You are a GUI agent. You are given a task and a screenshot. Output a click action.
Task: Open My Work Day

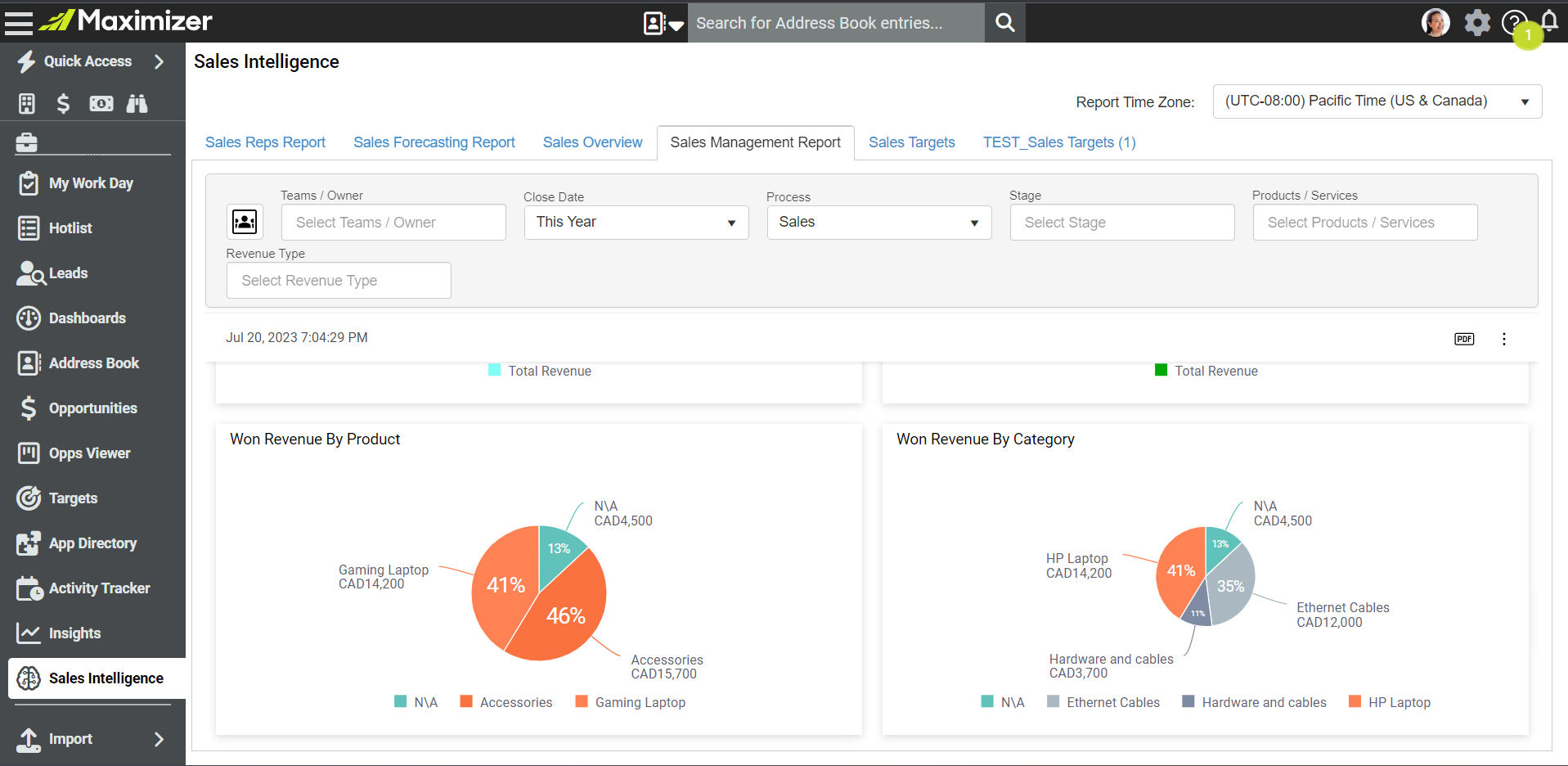tap(91, 183)
